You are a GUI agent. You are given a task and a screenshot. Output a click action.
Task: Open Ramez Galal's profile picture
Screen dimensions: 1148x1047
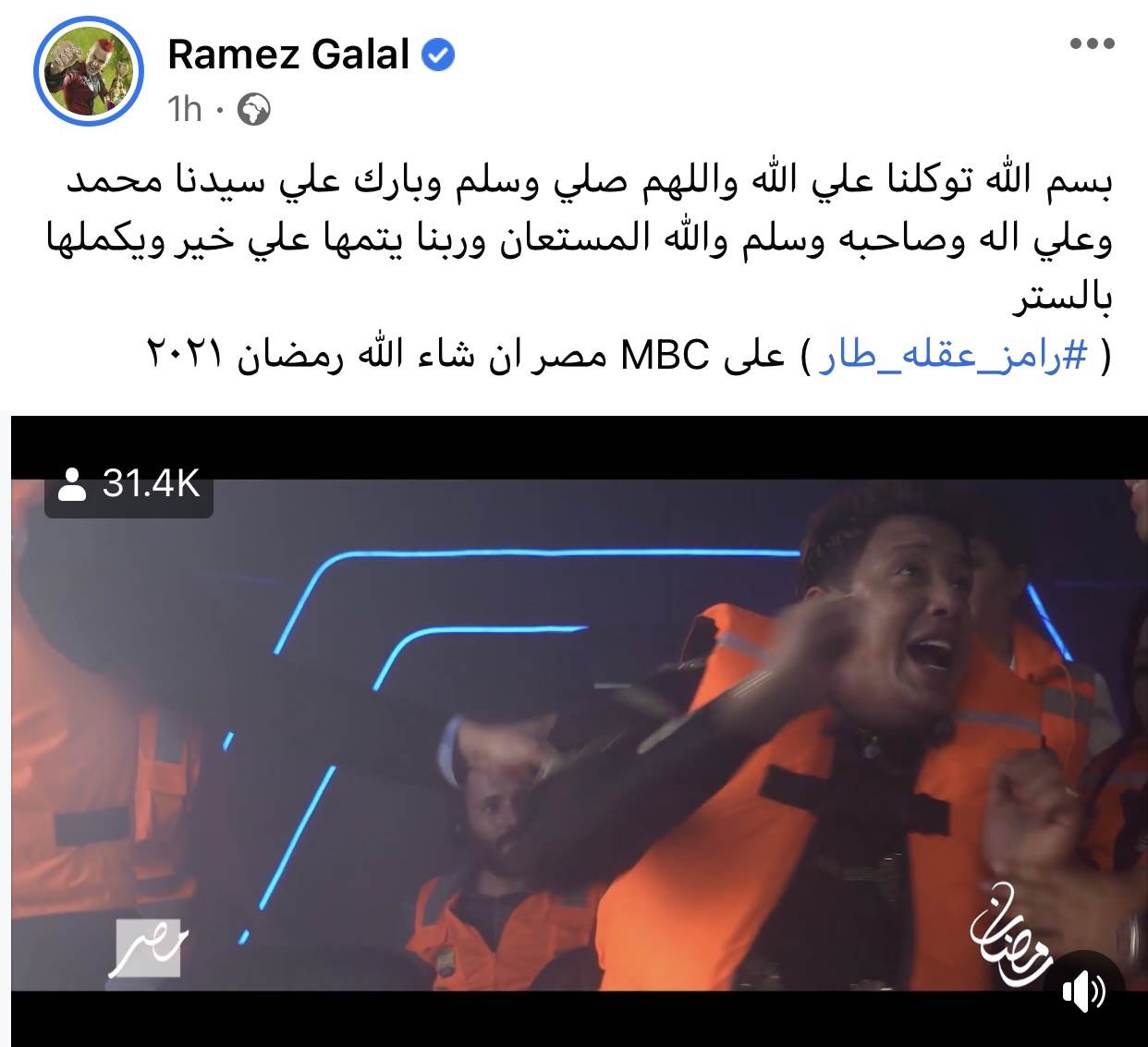[x=90, y=72]
